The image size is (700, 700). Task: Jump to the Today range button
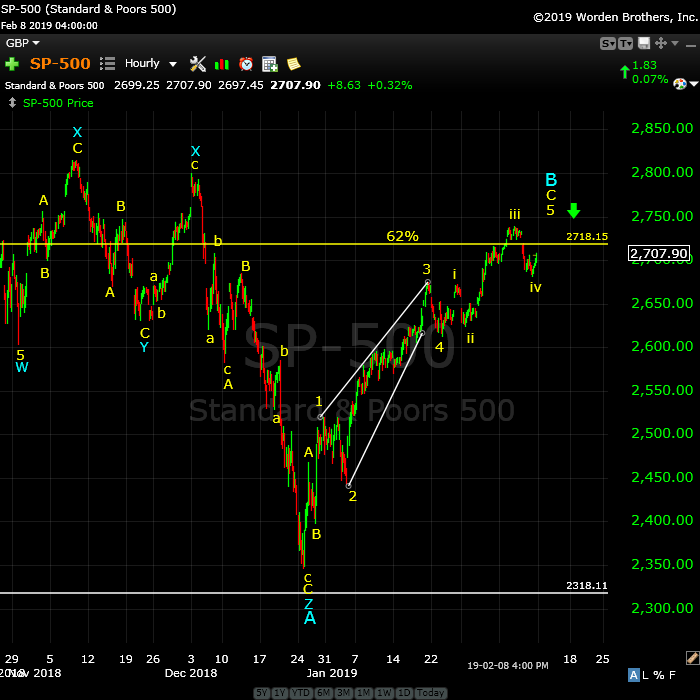click(430, 692)
